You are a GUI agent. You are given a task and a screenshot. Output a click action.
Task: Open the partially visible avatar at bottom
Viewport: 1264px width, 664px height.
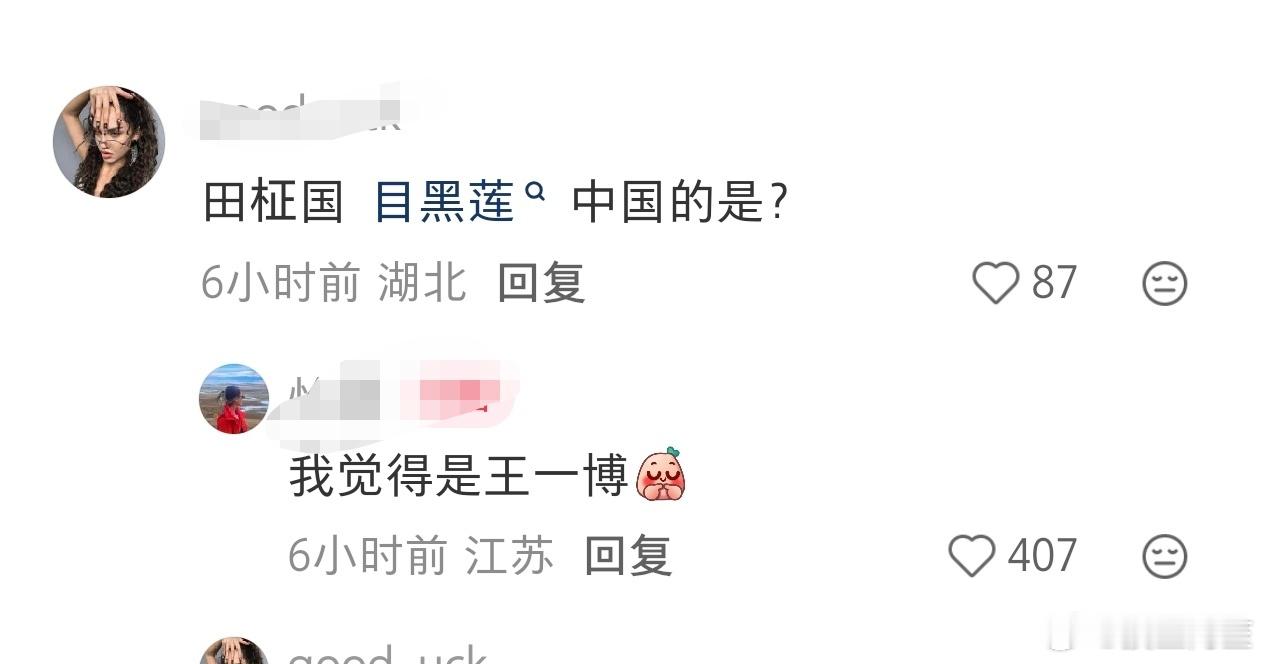point(234,650)
